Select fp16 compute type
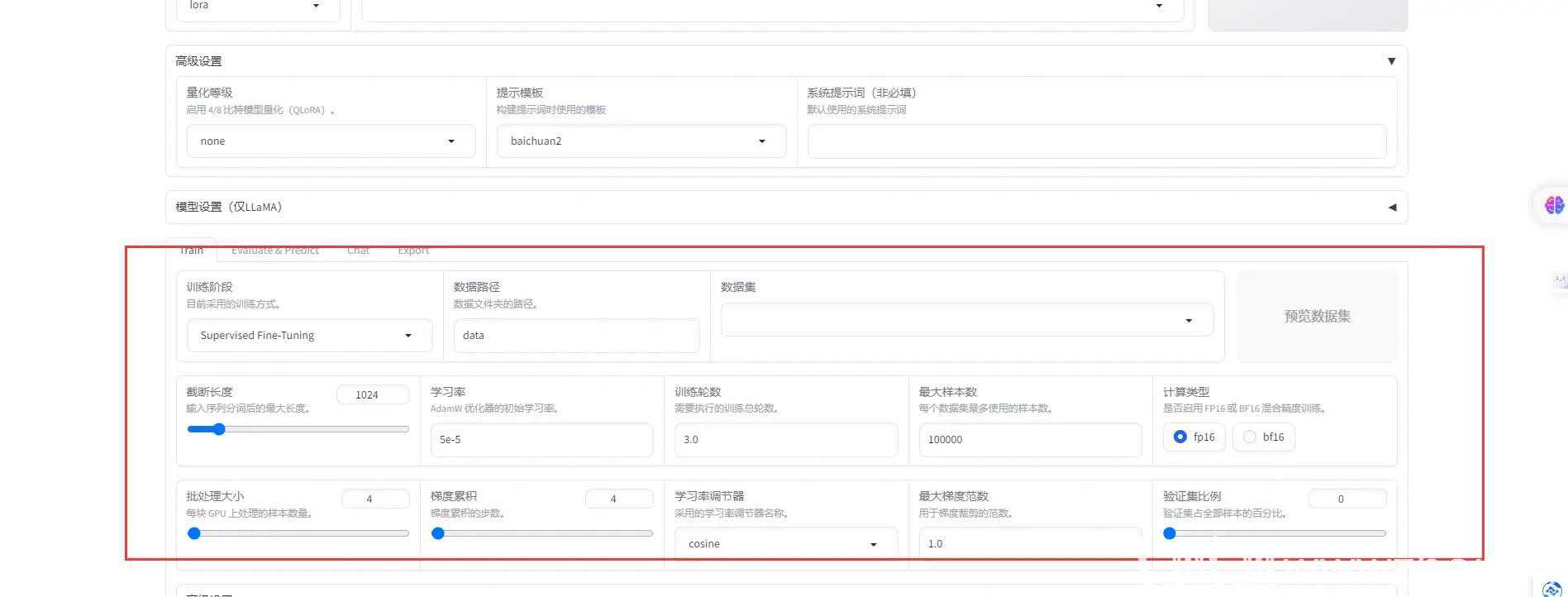 pyautogui.click(x=1180, y=437)
